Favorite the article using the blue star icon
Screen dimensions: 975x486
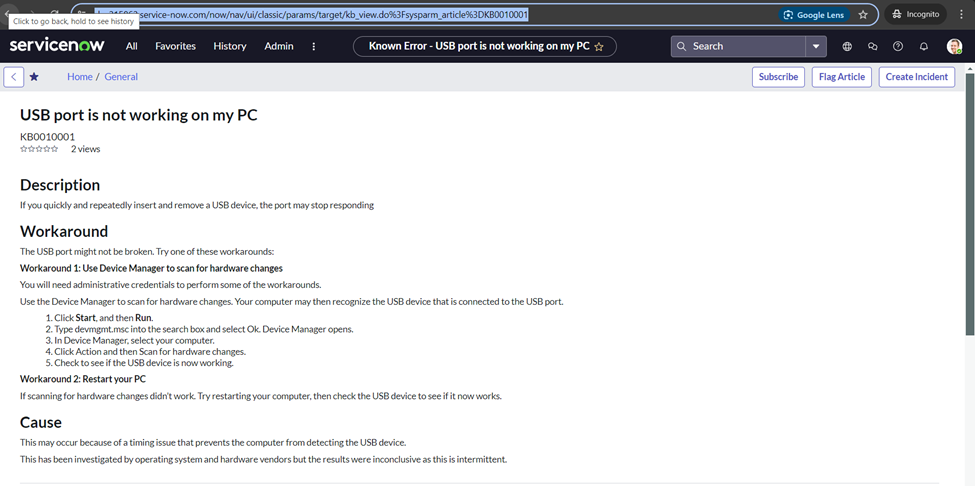34,77
